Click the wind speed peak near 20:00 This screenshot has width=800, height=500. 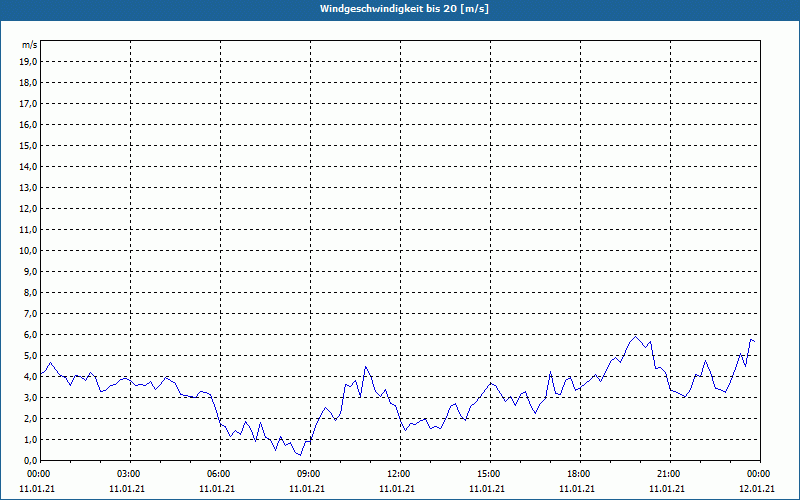coord(635,337)
